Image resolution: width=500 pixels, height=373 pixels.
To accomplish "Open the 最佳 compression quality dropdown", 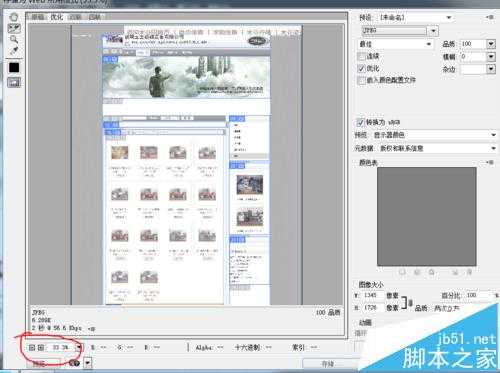I will coord(395,44).
